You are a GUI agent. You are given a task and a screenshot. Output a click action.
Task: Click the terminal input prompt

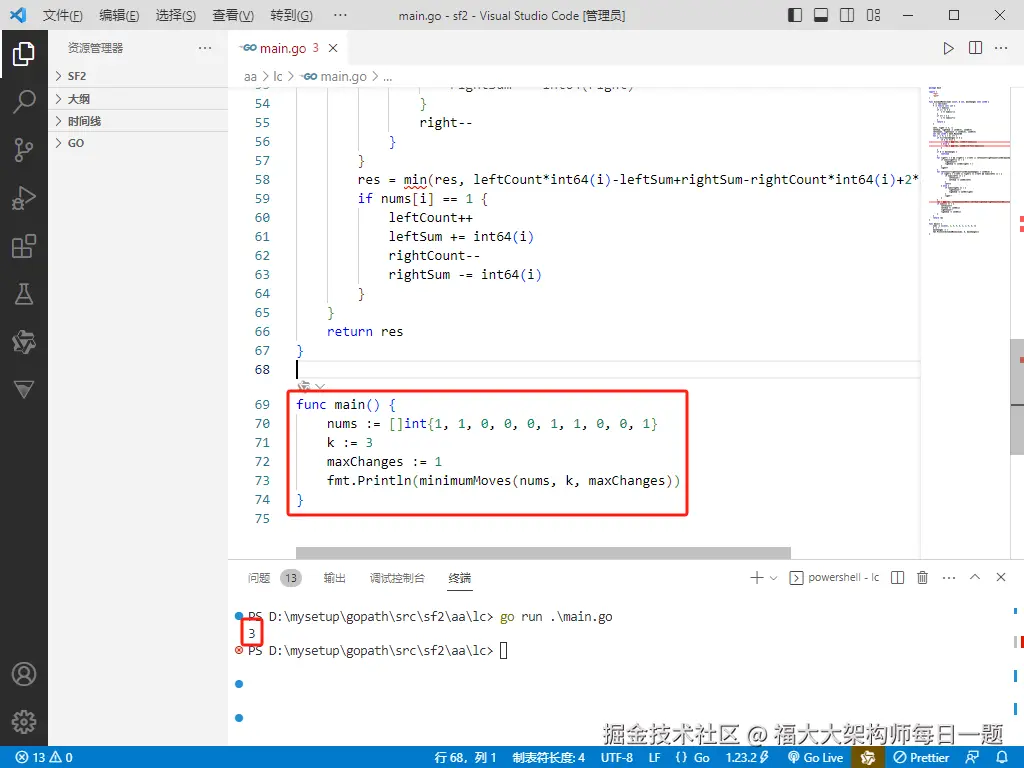(504, 650)
